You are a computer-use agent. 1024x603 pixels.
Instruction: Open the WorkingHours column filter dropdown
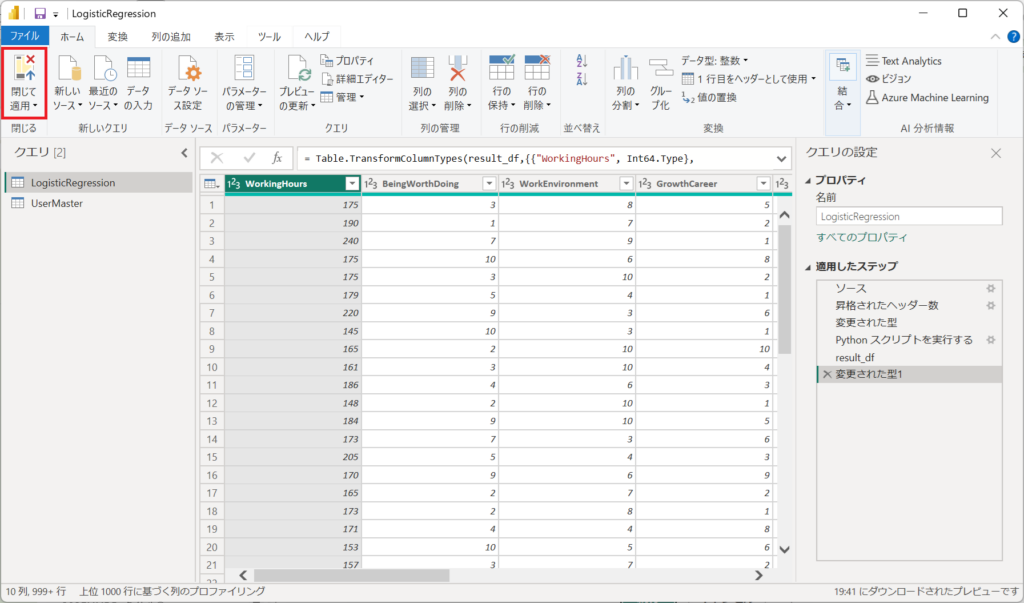tap(352, 184)
